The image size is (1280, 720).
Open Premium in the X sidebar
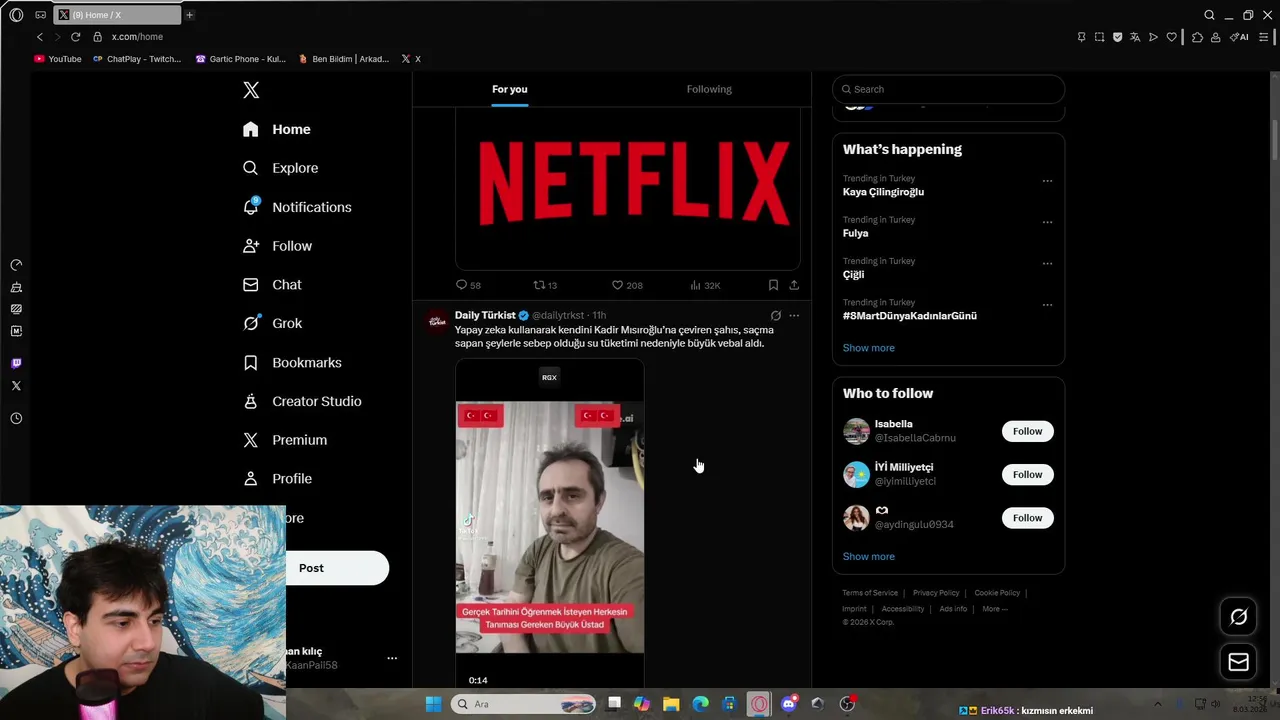pos(285,440)
